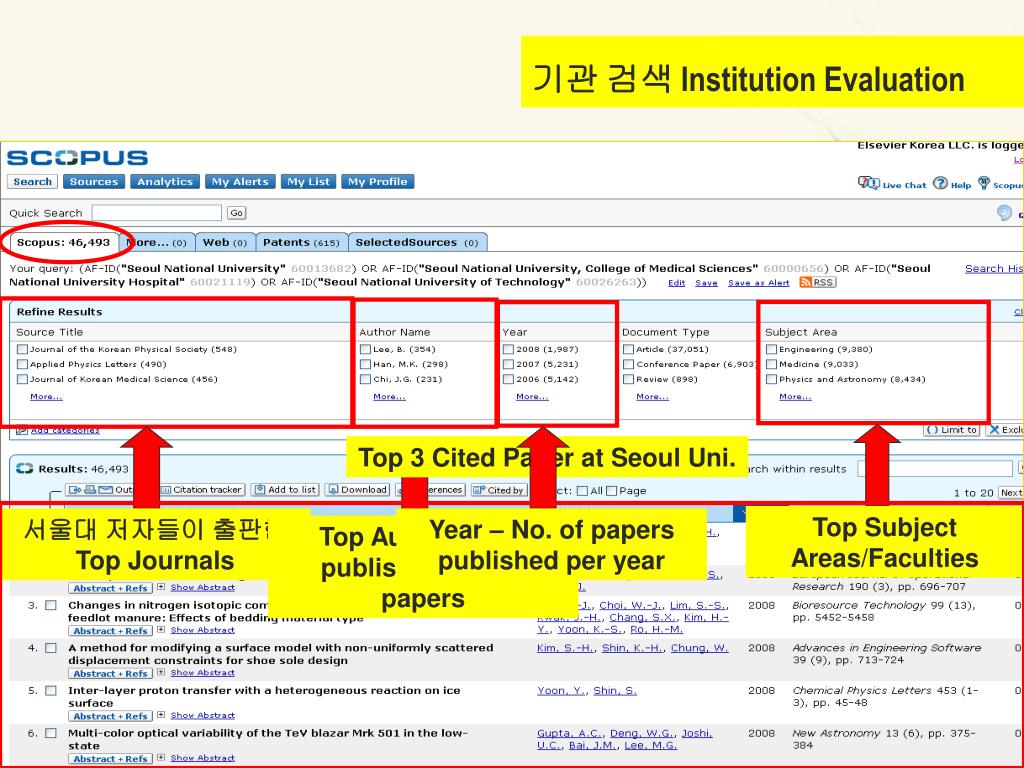This screenshot has height=768, width=1024.
Task: Expand More under Document Type
Action: click(x=652, y=397)
